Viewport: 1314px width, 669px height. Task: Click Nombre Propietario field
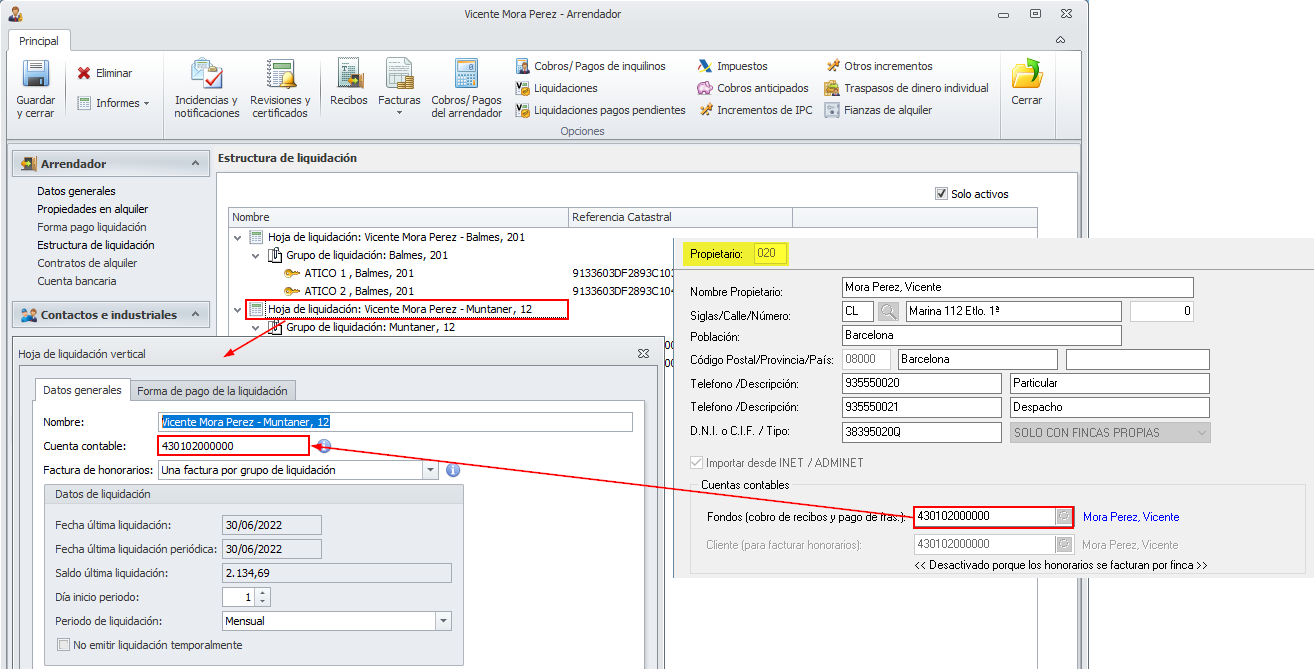pyautogui.click(x=1019, y=287)
